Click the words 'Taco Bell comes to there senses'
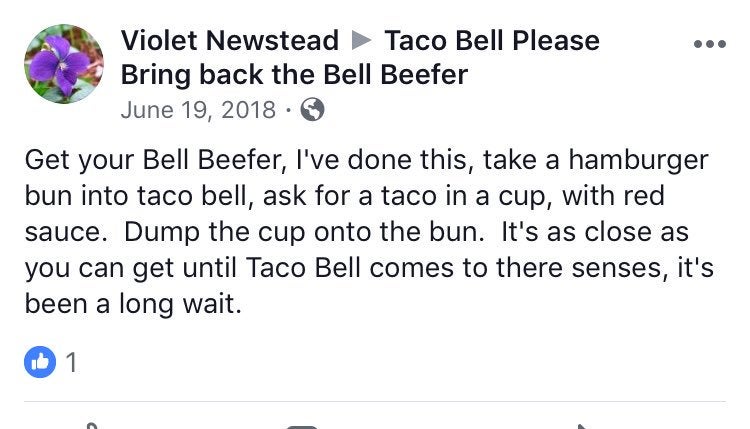Viewport: 750px width, 429px height. (x=453, y=267)
